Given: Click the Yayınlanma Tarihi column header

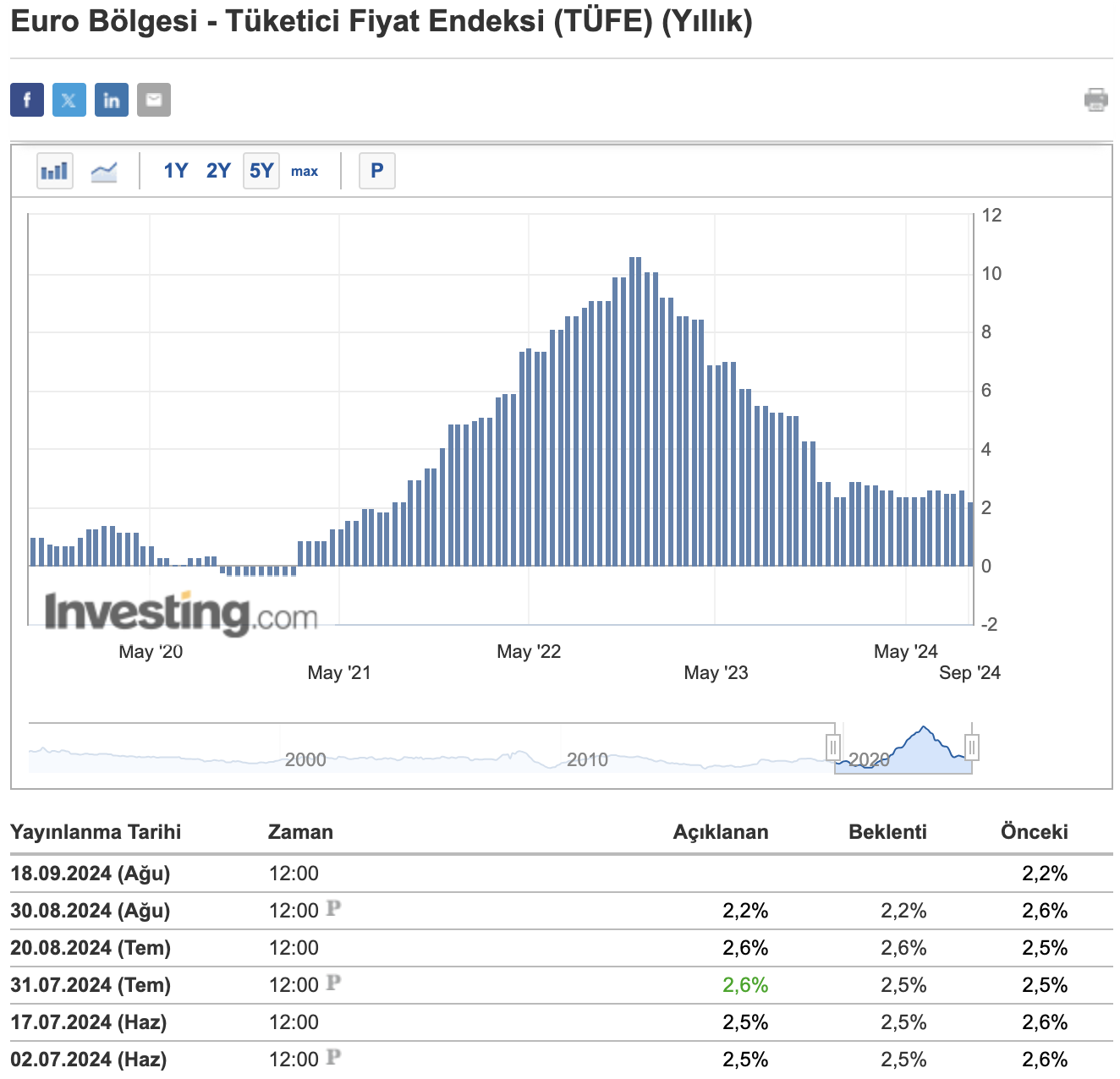Looking at the screenshot, I should tap(96, 831).
